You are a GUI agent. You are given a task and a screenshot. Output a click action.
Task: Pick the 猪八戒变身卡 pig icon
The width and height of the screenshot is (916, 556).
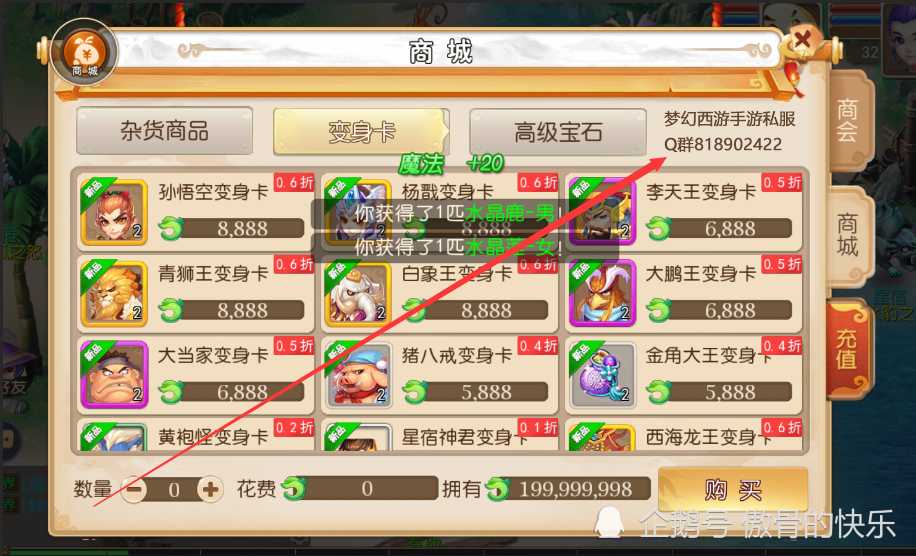pos(358,376)
